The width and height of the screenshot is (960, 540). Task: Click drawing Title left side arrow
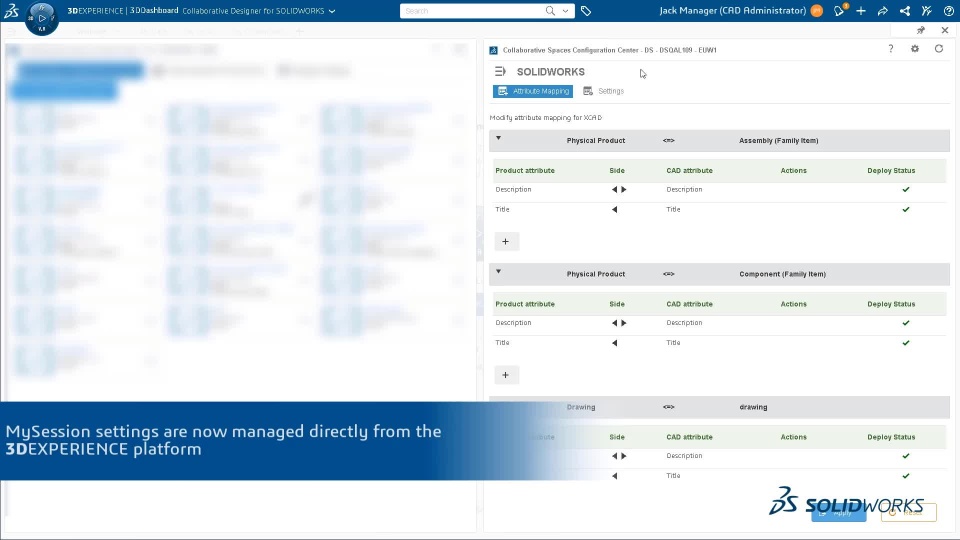coord(615,476)
